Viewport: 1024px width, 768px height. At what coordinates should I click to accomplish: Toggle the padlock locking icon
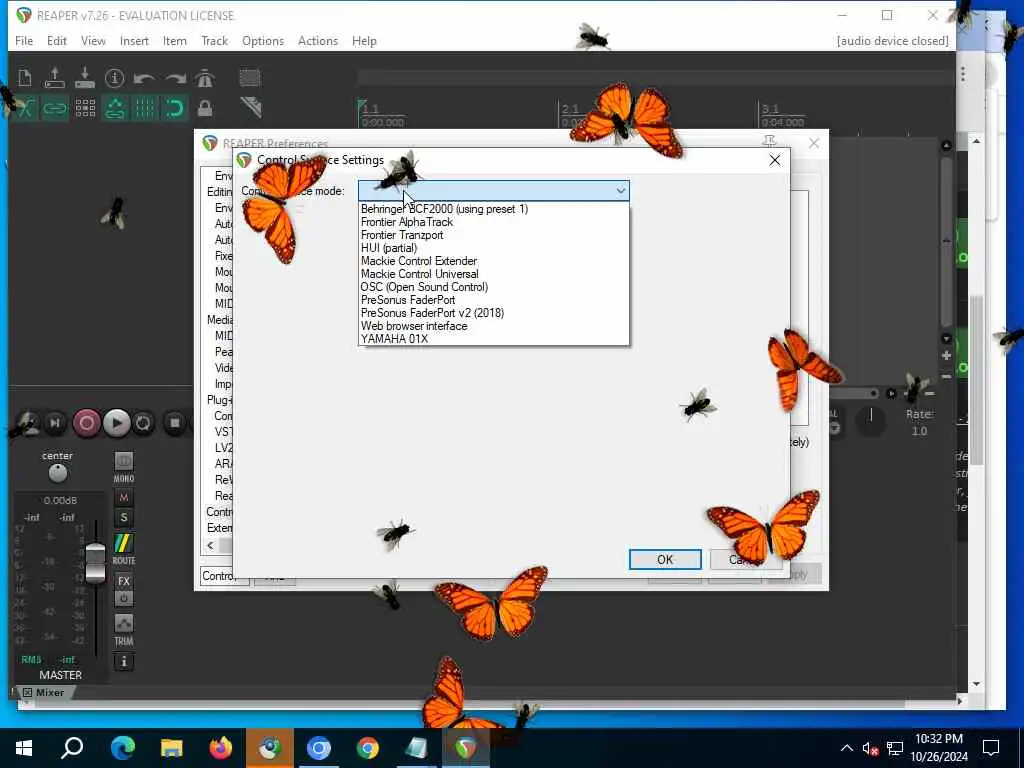205,108
